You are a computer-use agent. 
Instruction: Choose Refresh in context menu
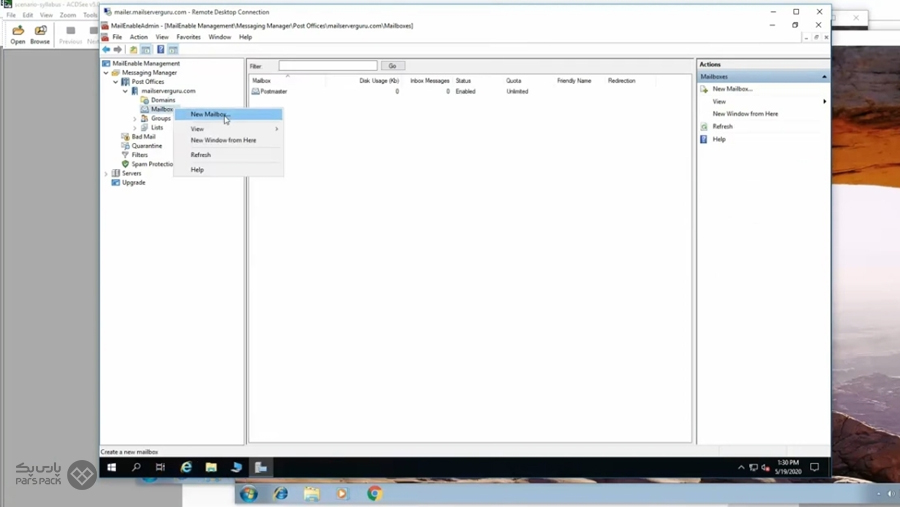tap(228, 155)
